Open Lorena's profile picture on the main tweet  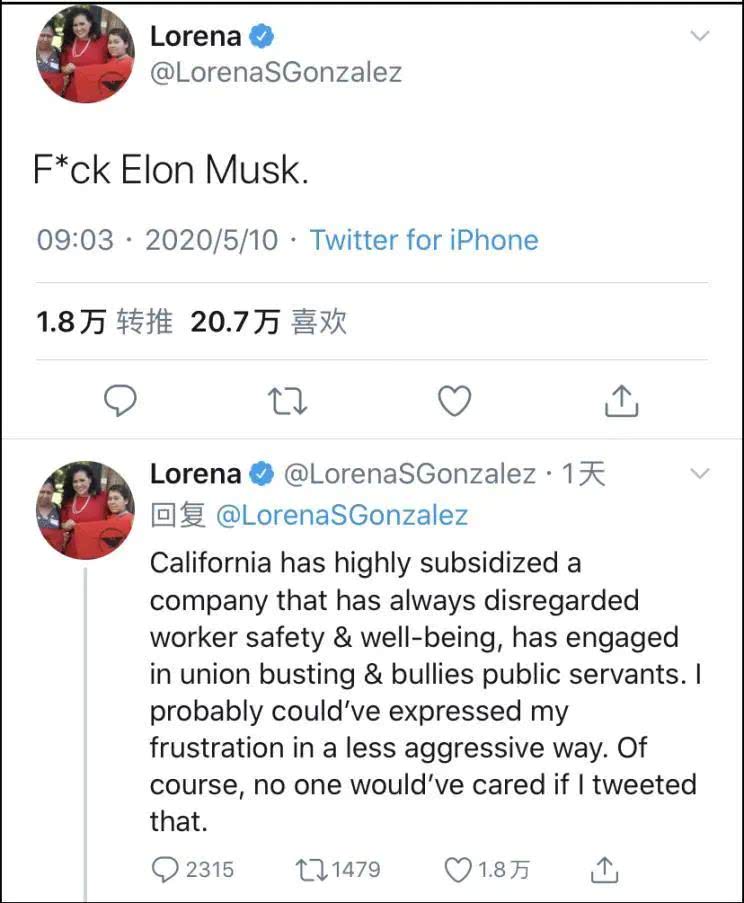[x=85, y=52]
